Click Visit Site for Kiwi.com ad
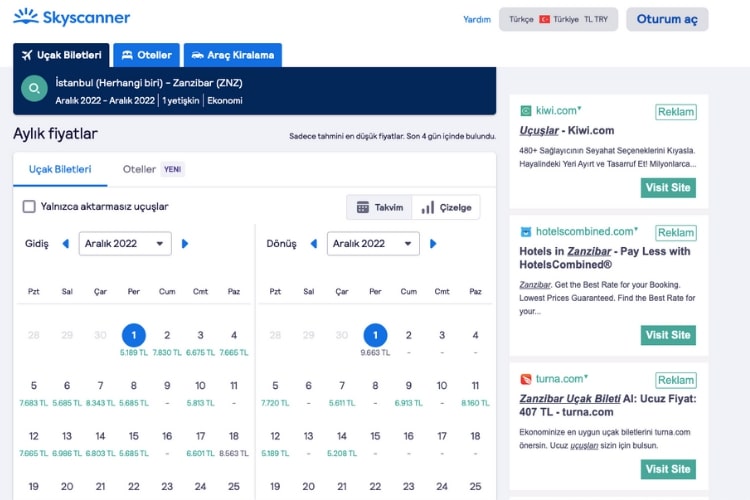 [x=668, y=188]
